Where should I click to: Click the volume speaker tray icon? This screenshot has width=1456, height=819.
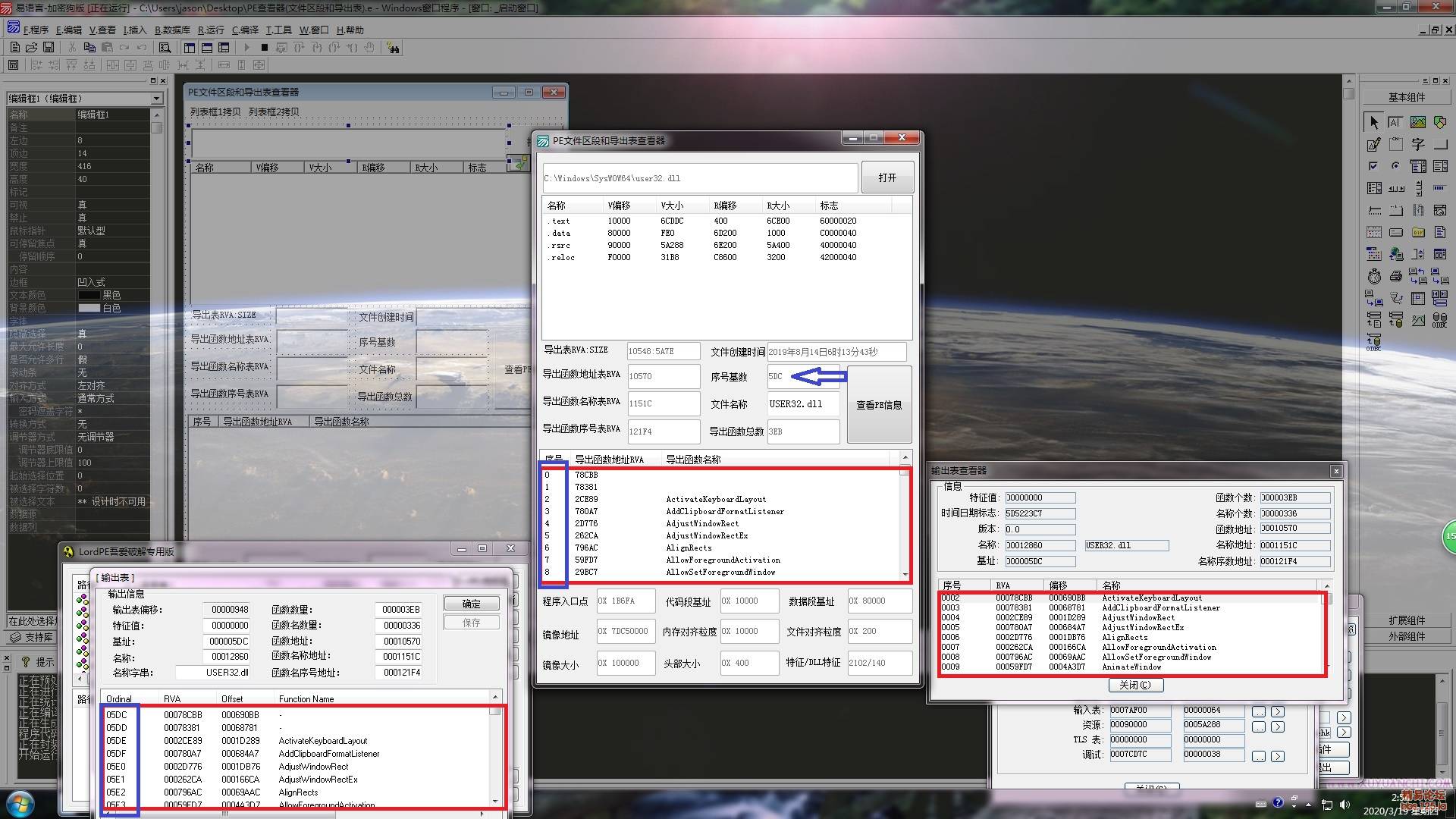[x=1345, y=804]
